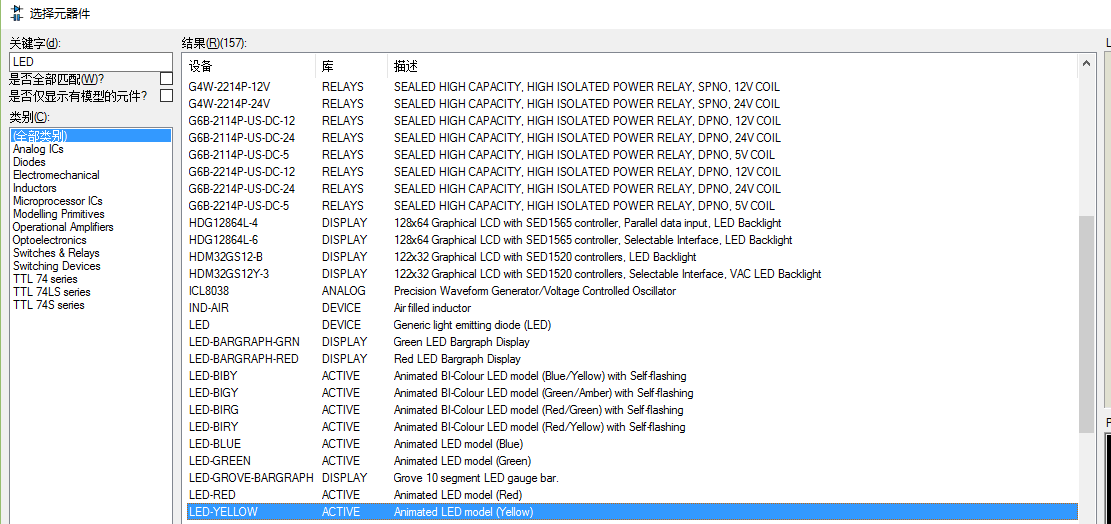The height and width of the screenshot is (524, 1111).
Task: Select the Switching Devices category
Action: pos(91,266)
